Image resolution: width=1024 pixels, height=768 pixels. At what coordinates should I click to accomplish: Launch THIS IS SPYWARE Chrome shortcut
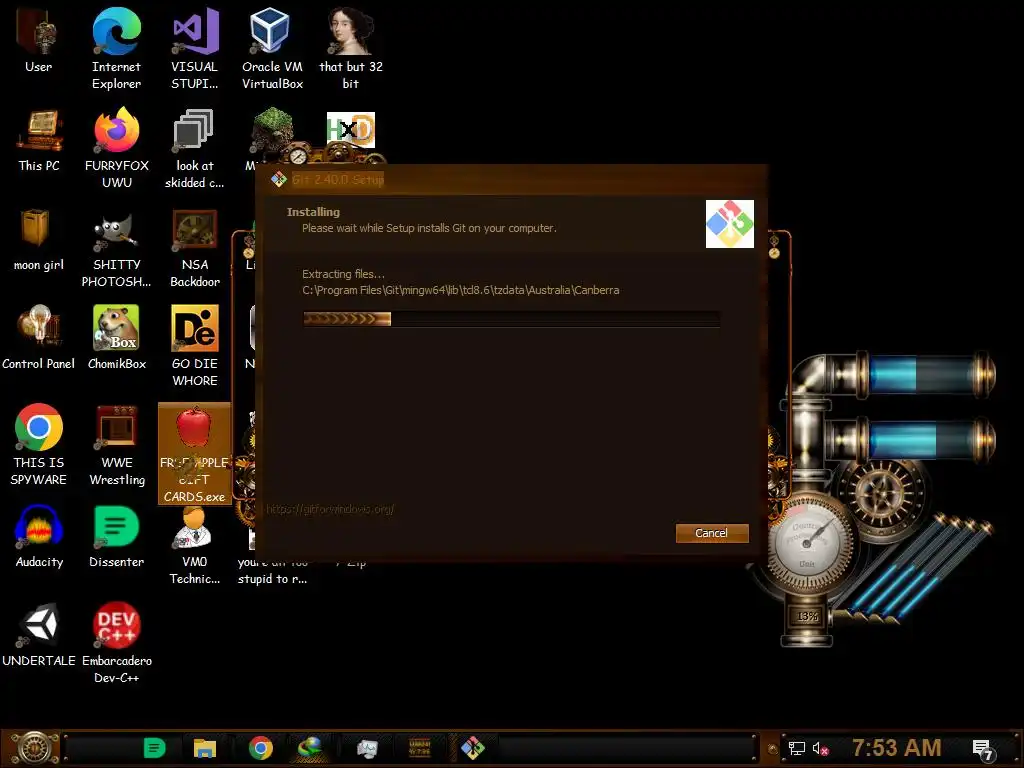(x=39, y=445)
